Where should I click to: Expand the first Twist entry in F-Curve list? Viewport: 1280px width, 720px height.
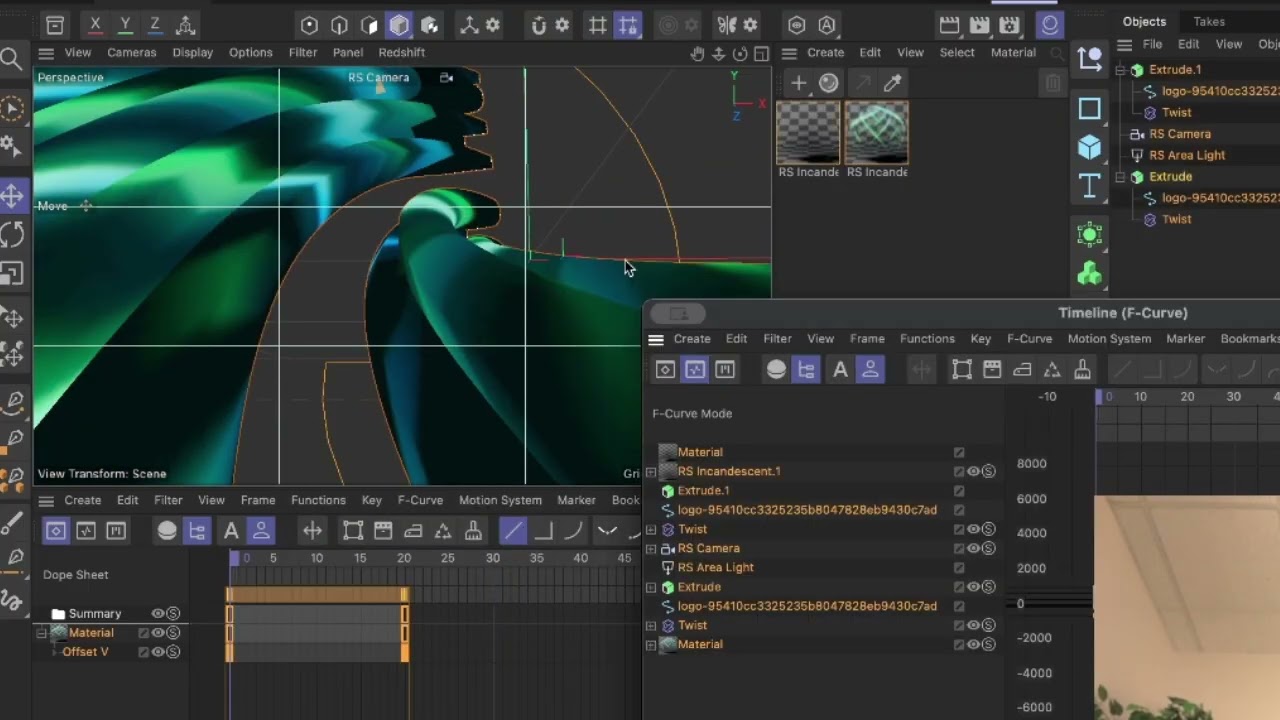[x=651, y=529]
